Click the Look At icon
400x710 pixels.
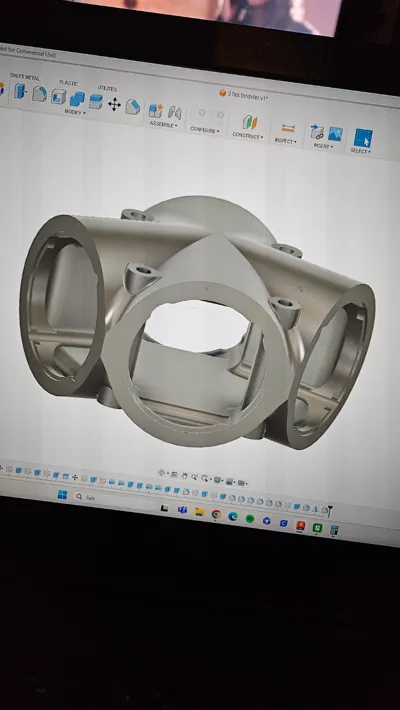tap(174, 474)
